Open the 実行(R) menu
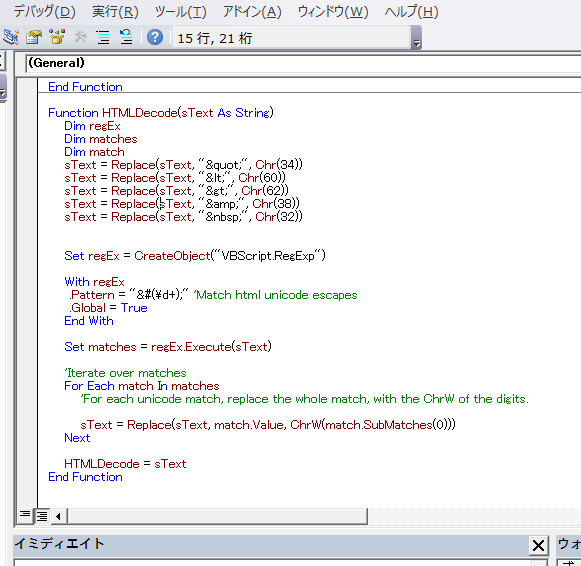 (115, 12)
